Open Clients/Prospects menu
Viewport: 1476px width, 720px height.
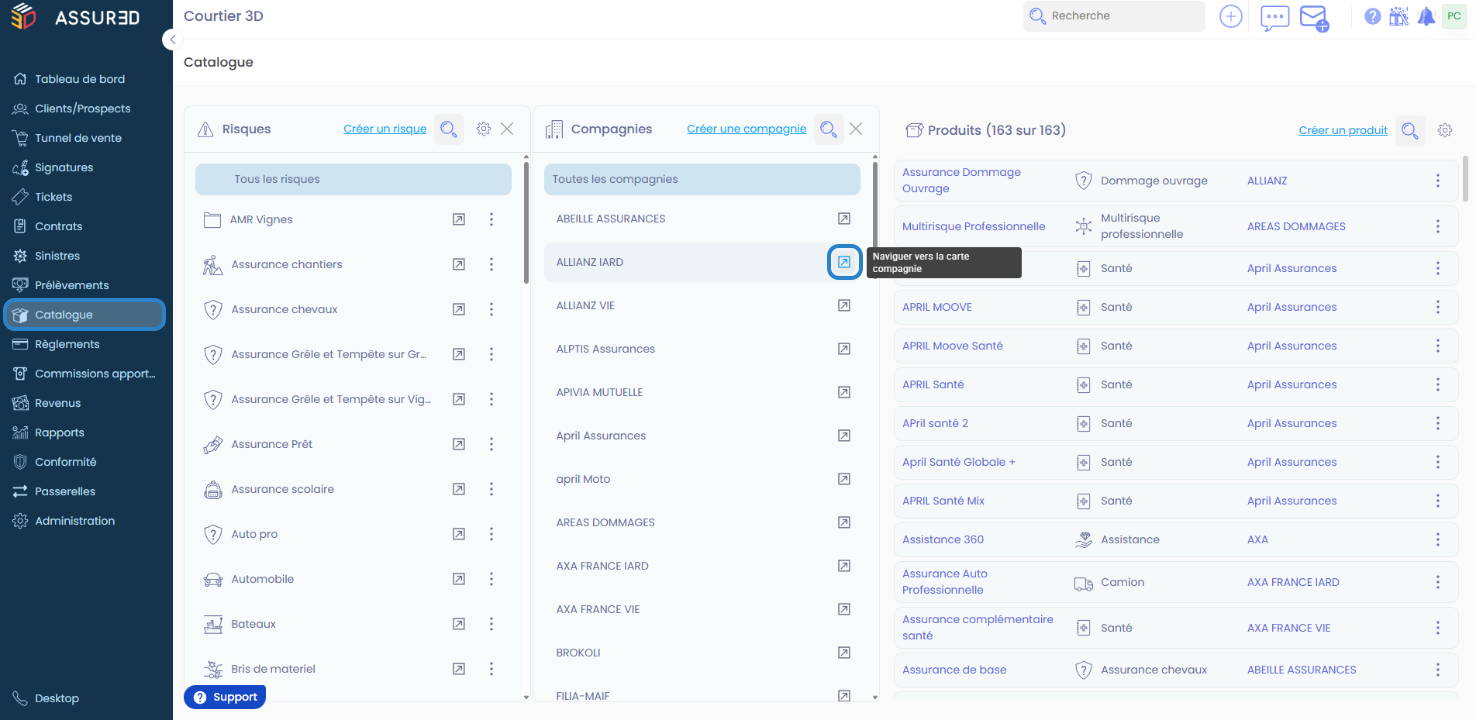coord(82,109)
